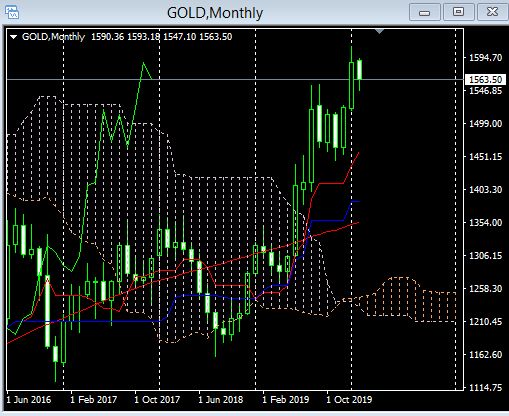Click the 1594.70 price scale label
This screenshot has width=509, height=416.
[x=485, y=58]
